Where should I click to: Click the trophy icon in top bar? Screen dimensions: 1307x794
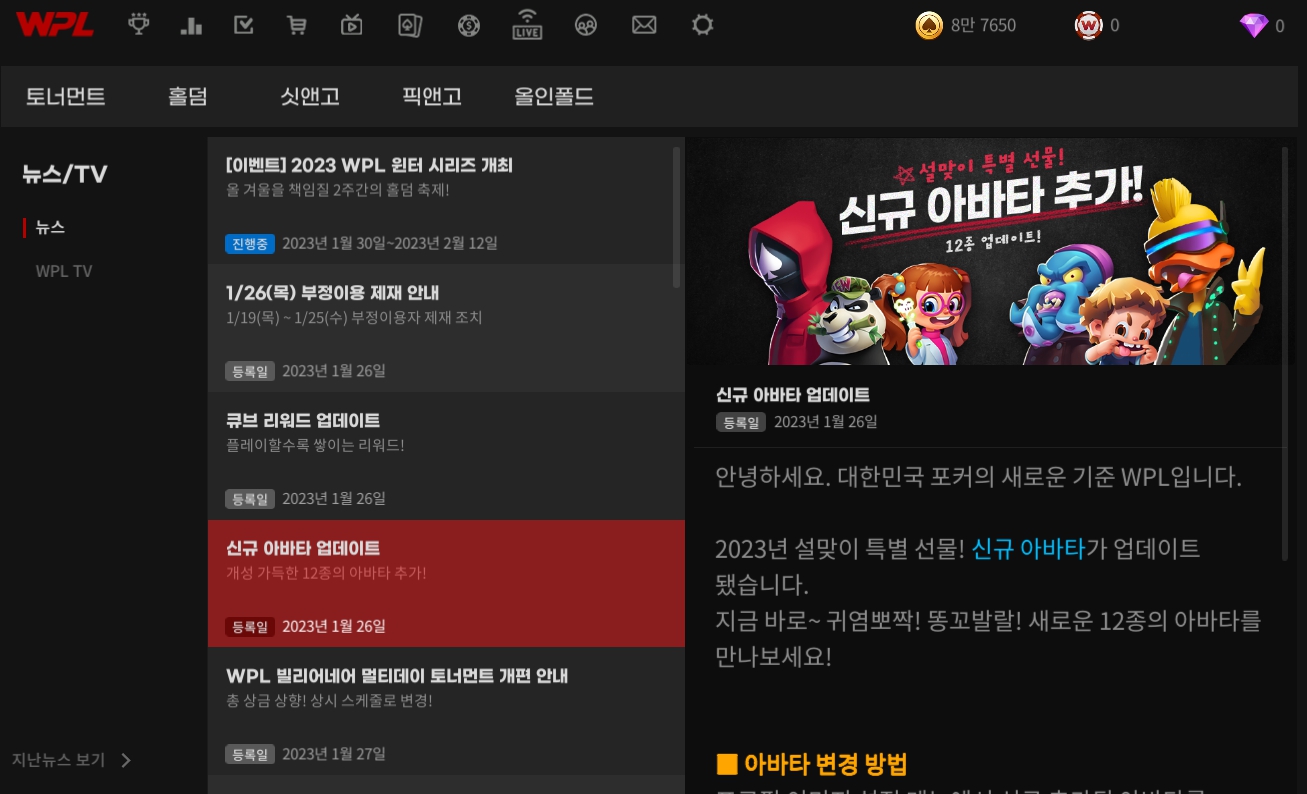point(138,25)
